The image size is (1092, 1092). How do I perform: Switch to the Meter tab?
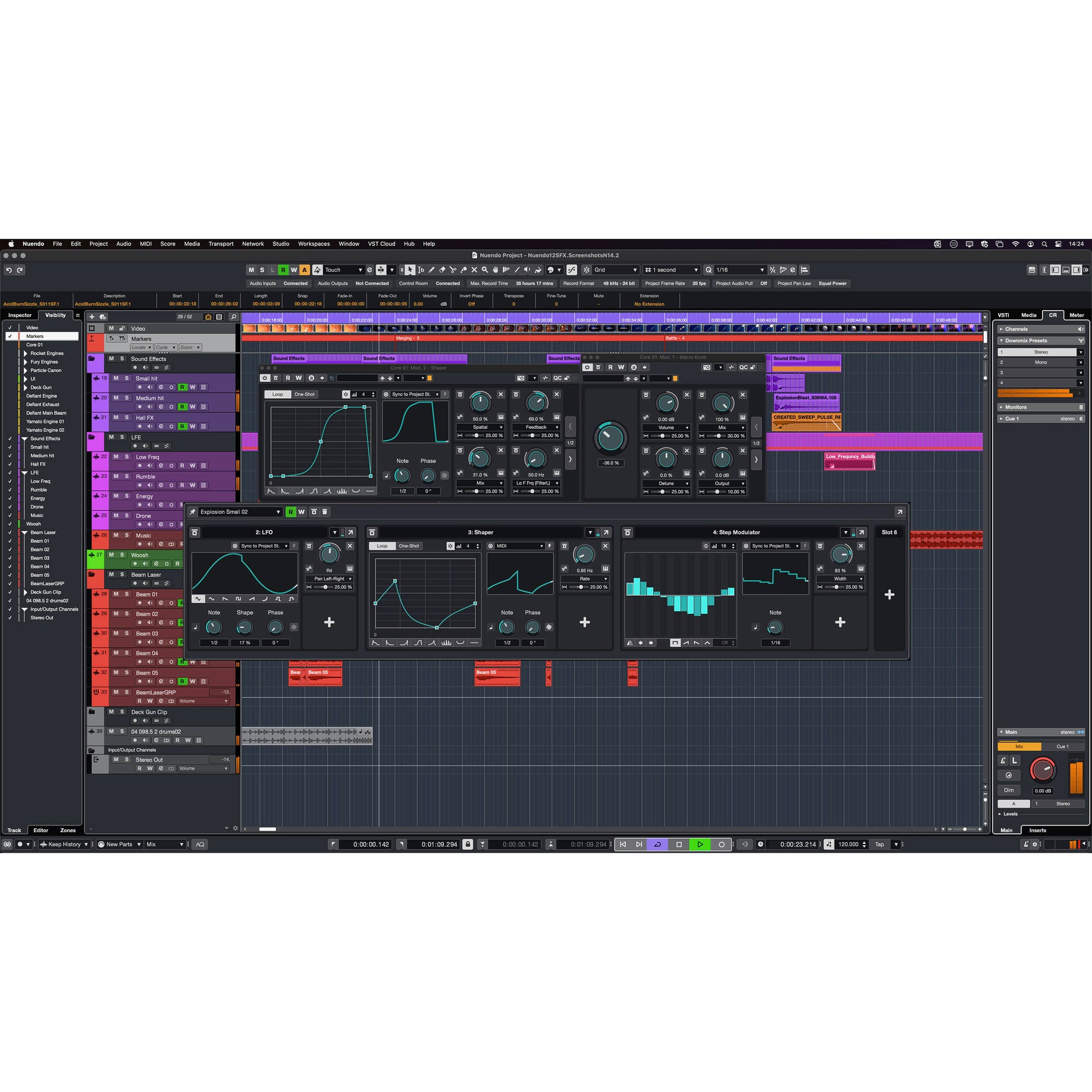(x=1076, y=315)
